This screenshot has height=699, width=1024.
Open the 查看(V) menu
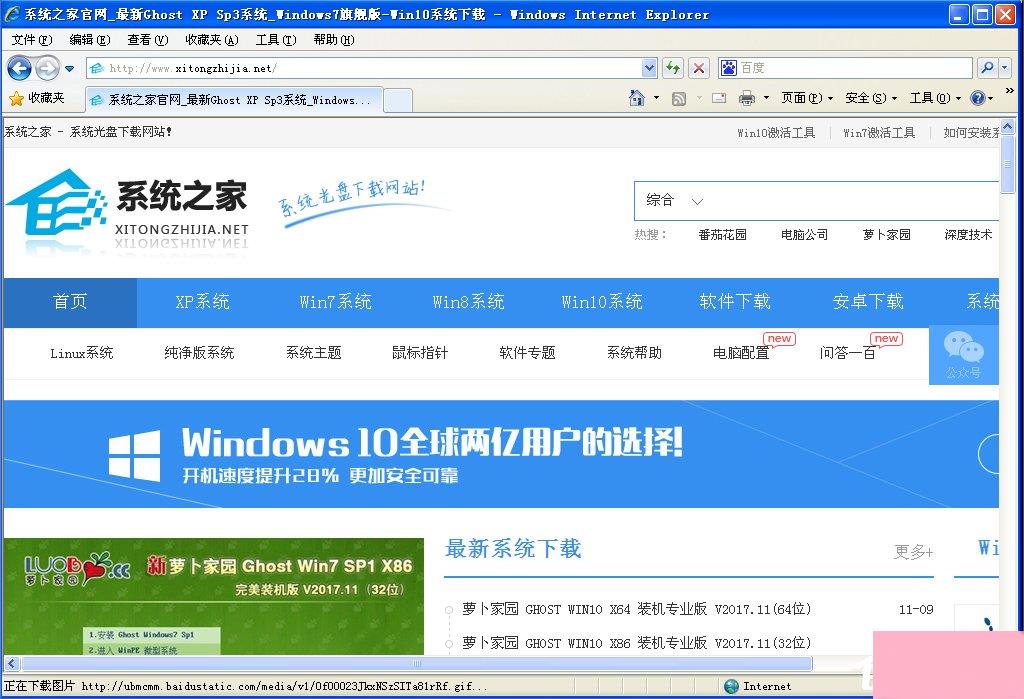point(148,40)
